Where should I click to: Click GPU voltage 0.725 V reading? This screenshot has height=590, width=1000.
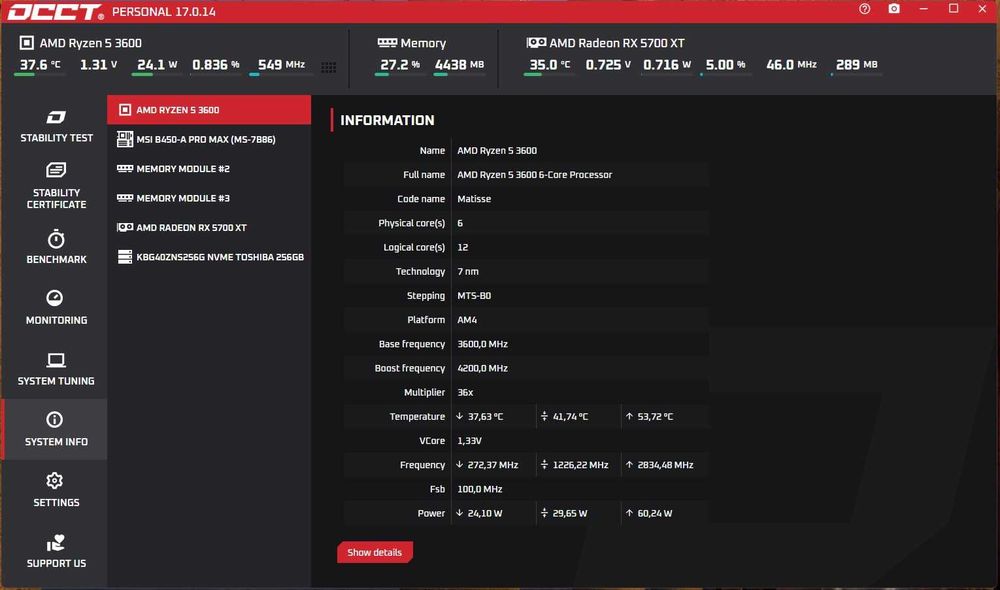pos(608,64)
